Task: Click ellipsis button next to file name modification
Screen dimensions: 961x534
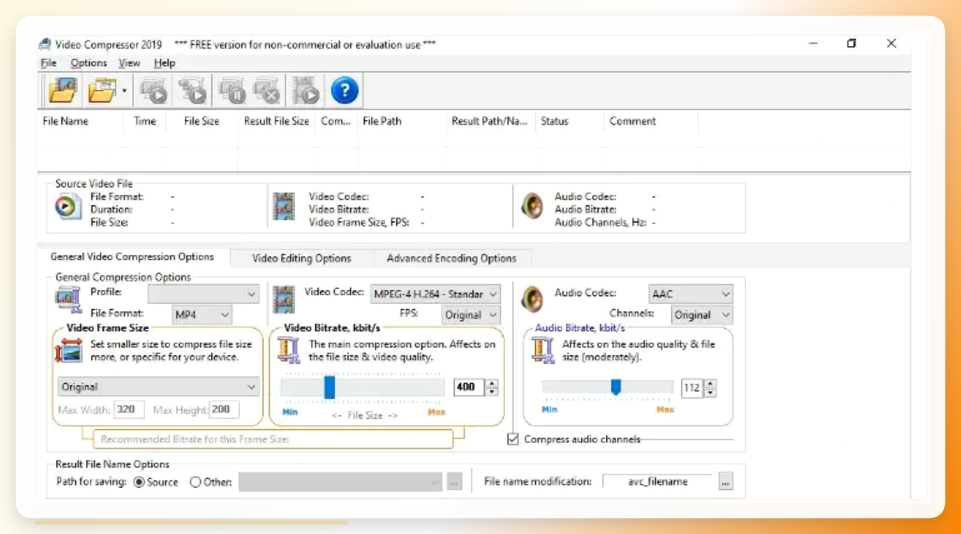Action: point(726,482)
